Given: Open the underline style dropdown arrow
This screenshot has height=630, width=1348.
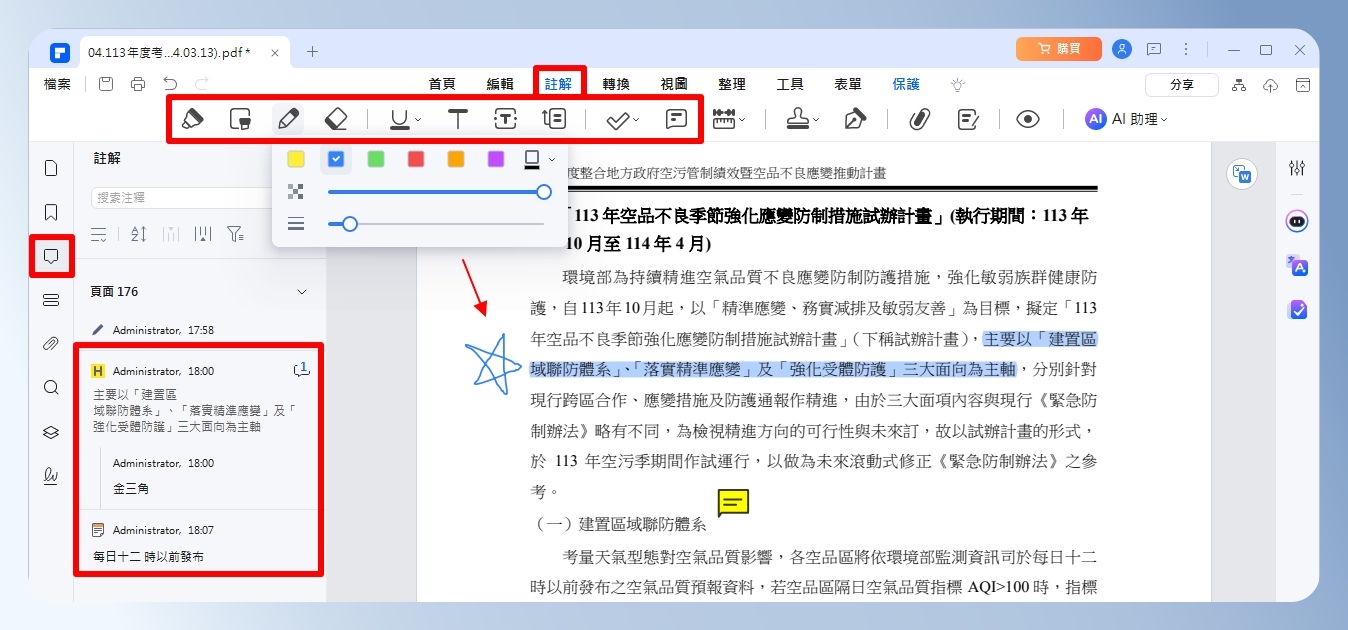Looking at the screenshot, I should (418, 121).
